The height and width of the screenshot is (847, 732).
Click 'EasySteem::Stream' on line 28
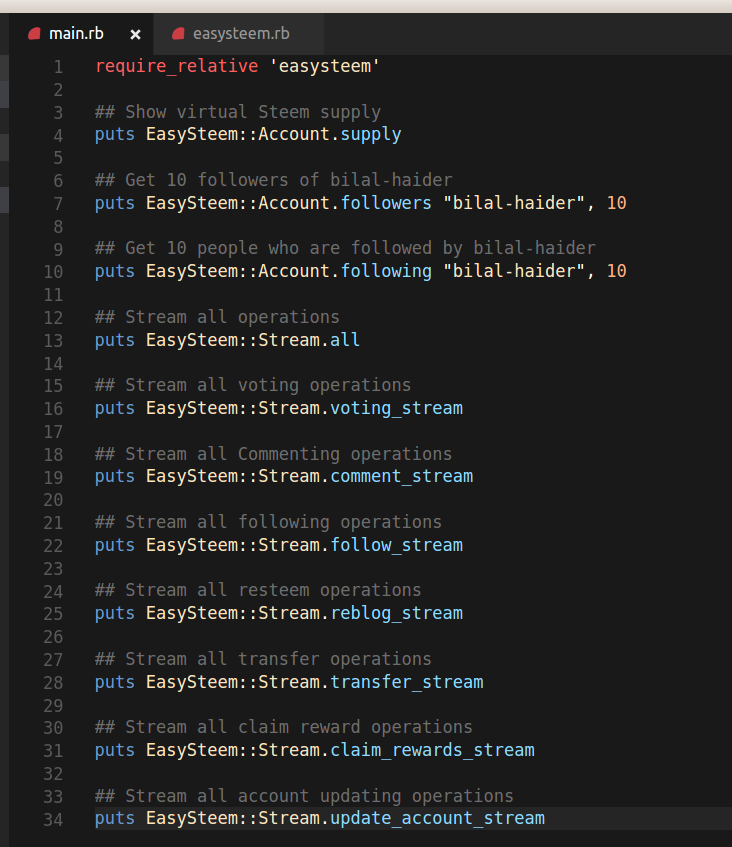pyautogui.click(x=233, y=682)
